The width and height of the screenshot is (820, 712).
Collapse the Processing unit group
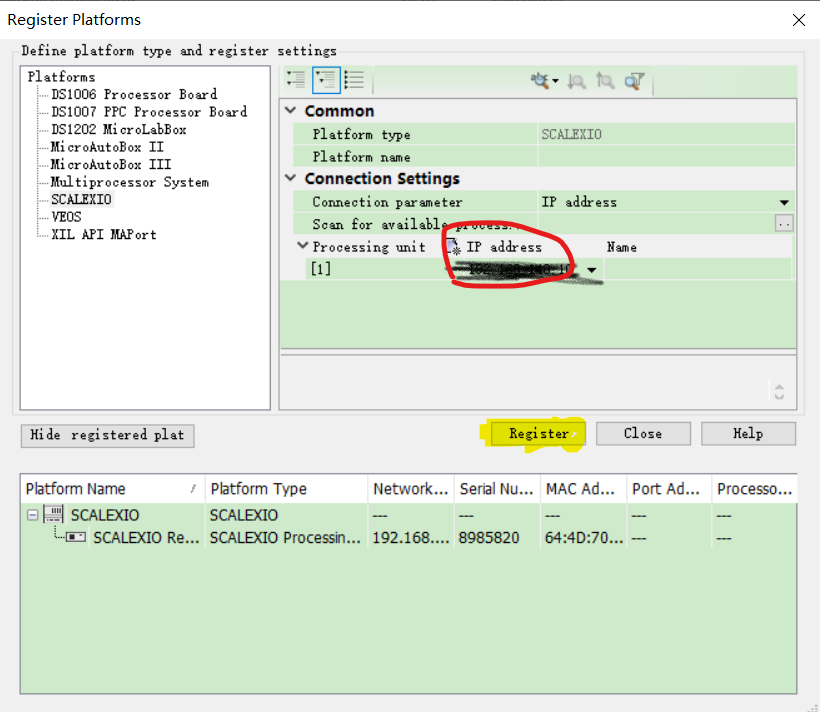tap(303, 246)
